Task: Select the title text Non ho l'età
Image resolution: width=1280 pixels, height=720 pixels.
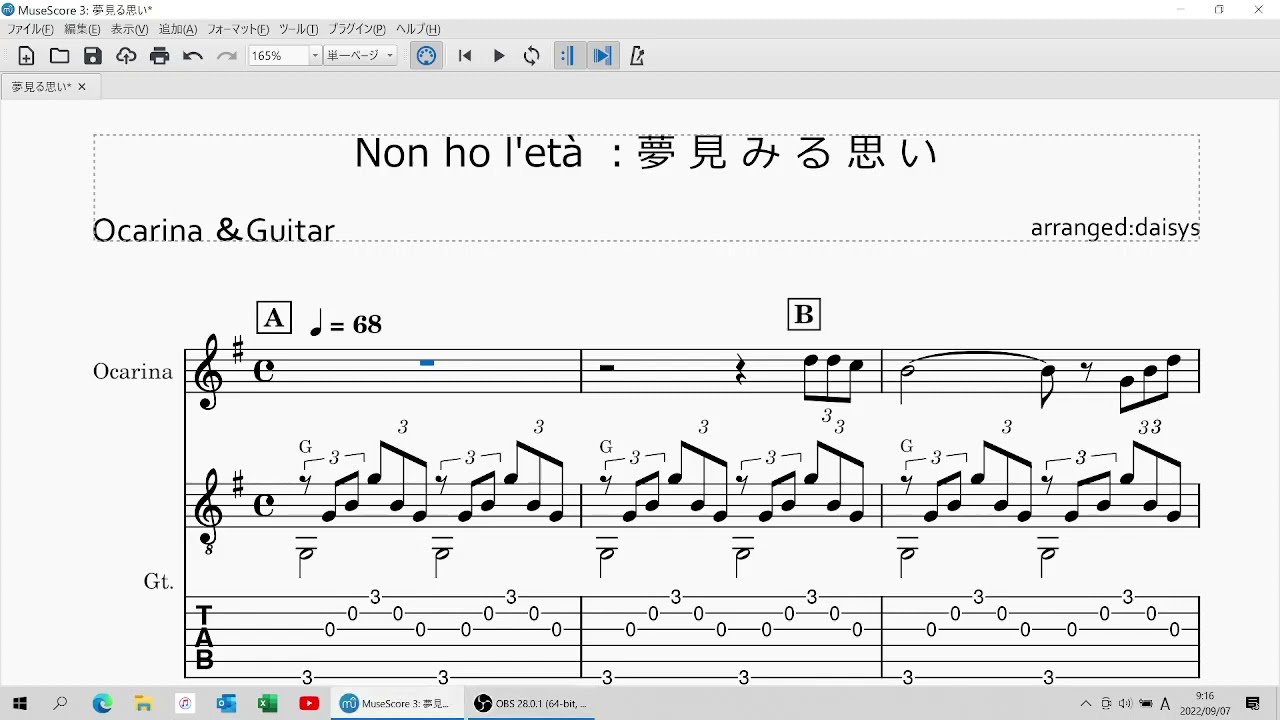Action: [x=468, y=153]
